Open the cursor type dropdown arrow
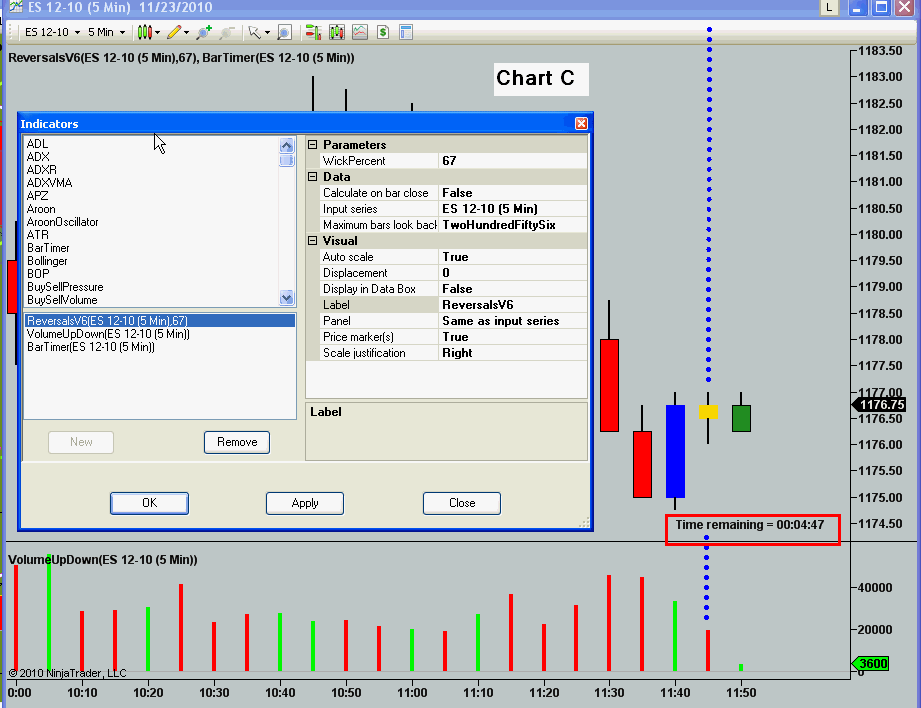This screenshot has width=921, height=708. 267,33
